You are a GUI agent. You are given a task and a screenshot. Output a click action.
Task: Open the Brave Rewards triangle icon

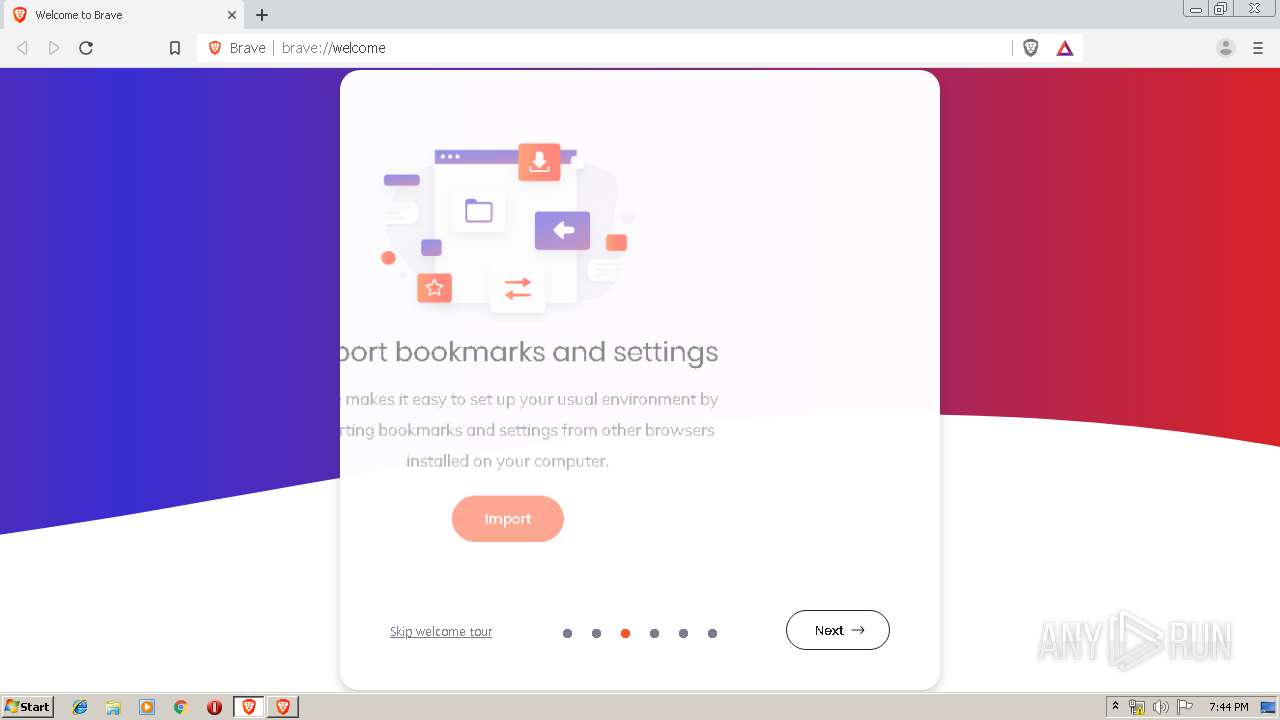(x=1065, y=48)
